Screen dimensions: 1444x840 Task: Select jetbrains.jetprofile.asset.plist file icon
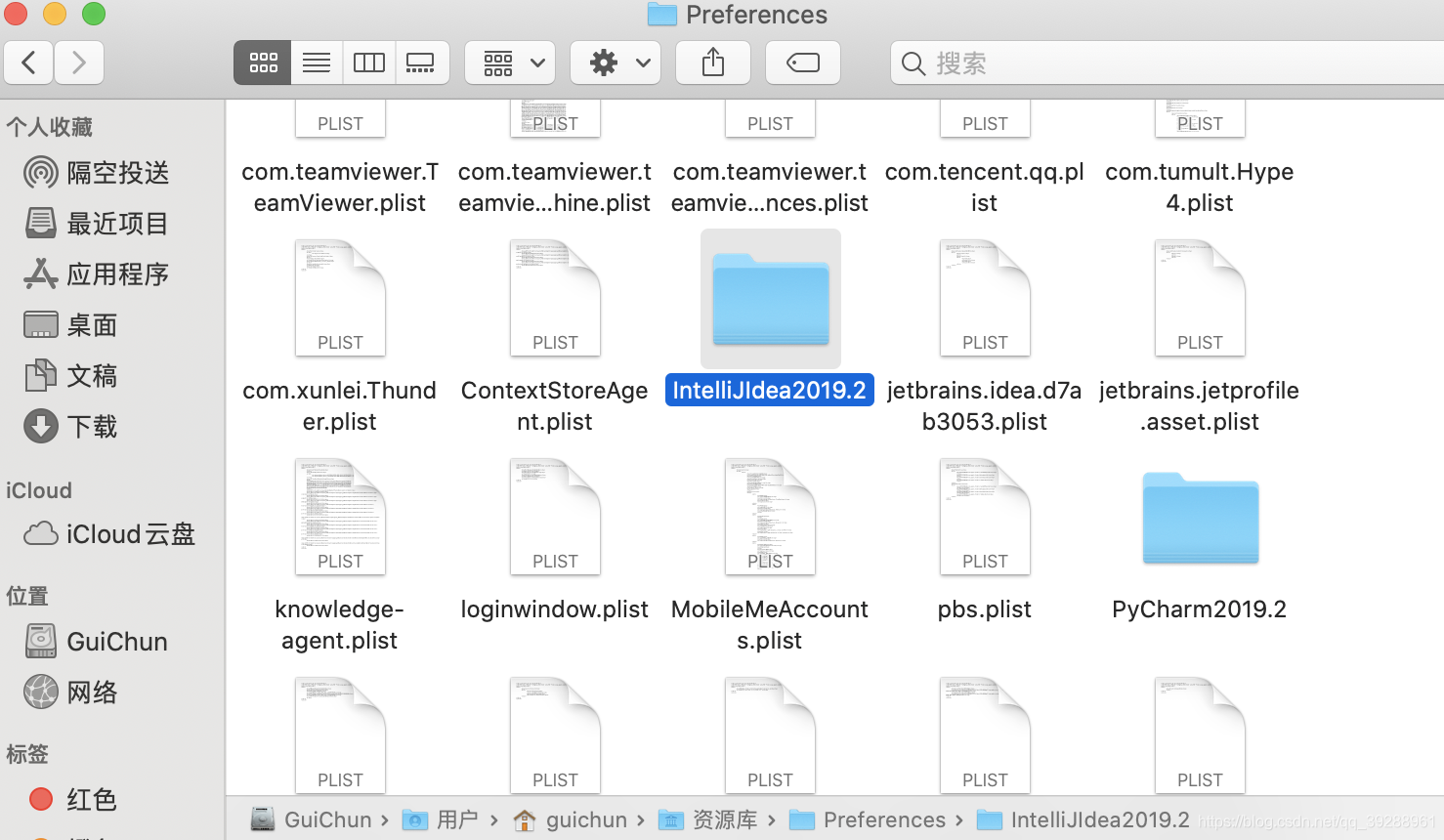pos(1200,298)
